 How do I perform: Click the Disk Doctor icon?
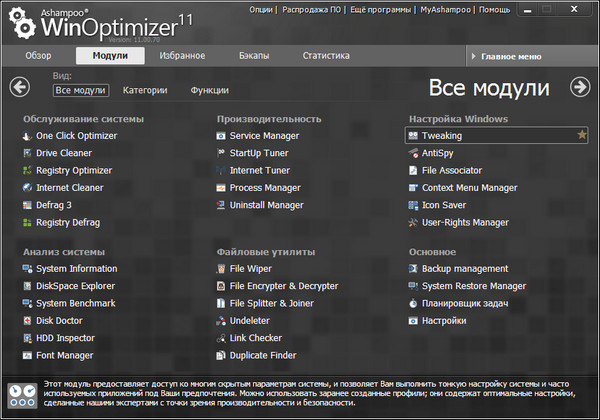(27, 321)
